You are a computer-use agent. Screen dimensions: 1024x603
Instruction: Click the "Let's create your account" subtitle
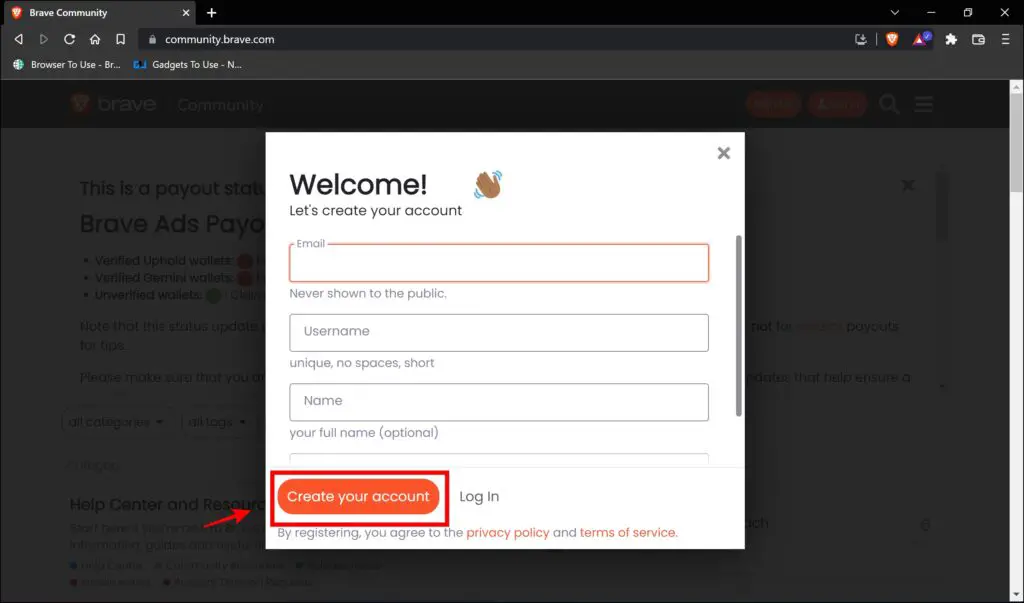[x=376, y=210]
